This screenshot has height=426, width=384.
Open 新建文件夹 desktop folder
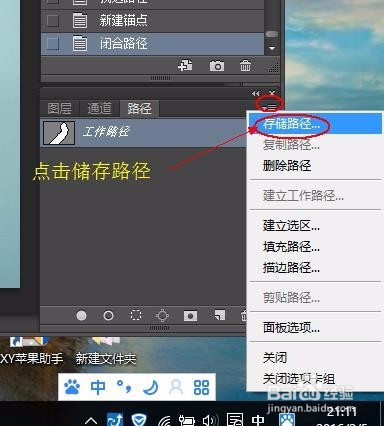pos(106,352)
